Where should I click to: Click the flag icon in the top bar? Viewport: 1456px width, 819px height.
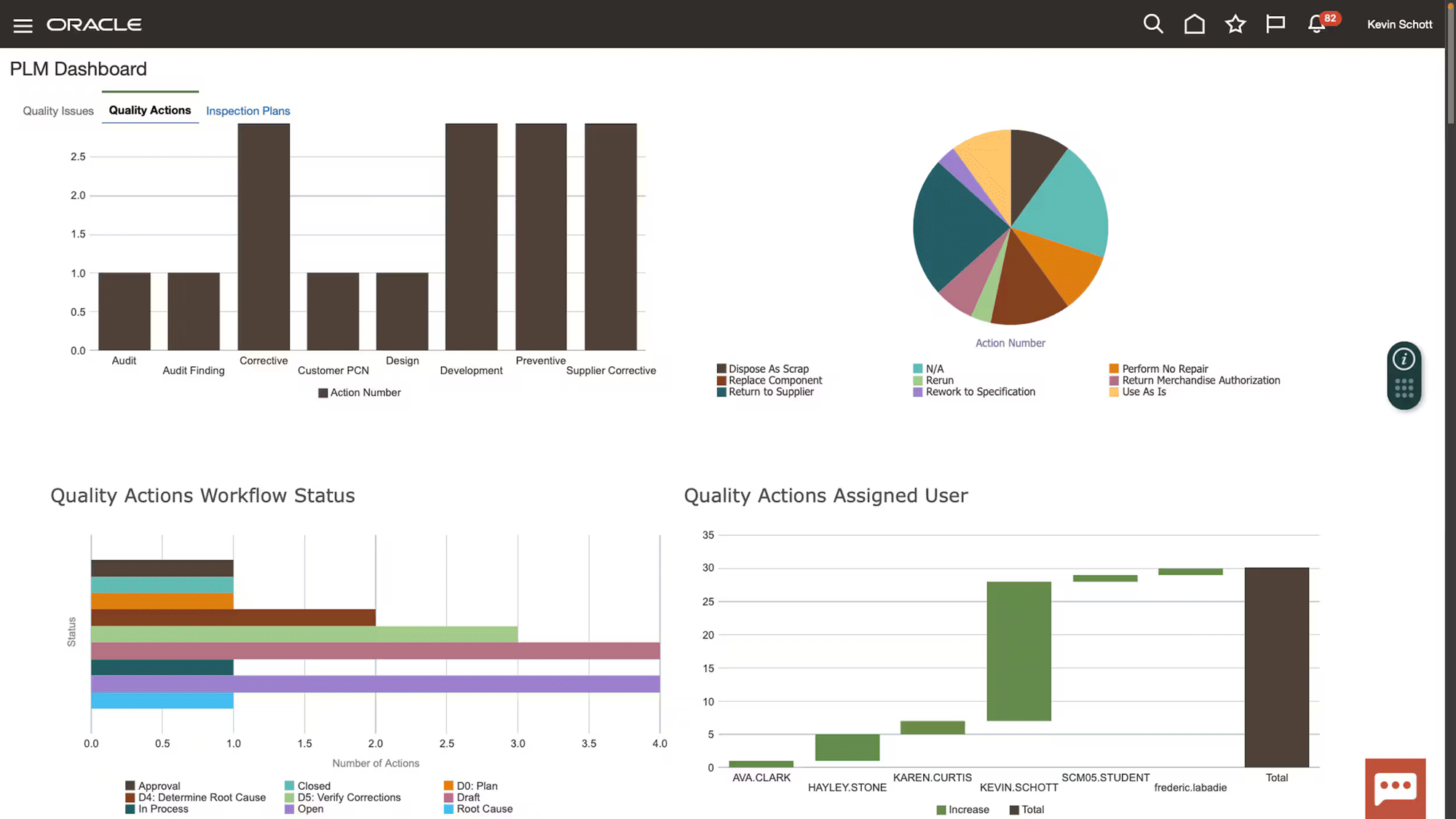[1275, 23]
